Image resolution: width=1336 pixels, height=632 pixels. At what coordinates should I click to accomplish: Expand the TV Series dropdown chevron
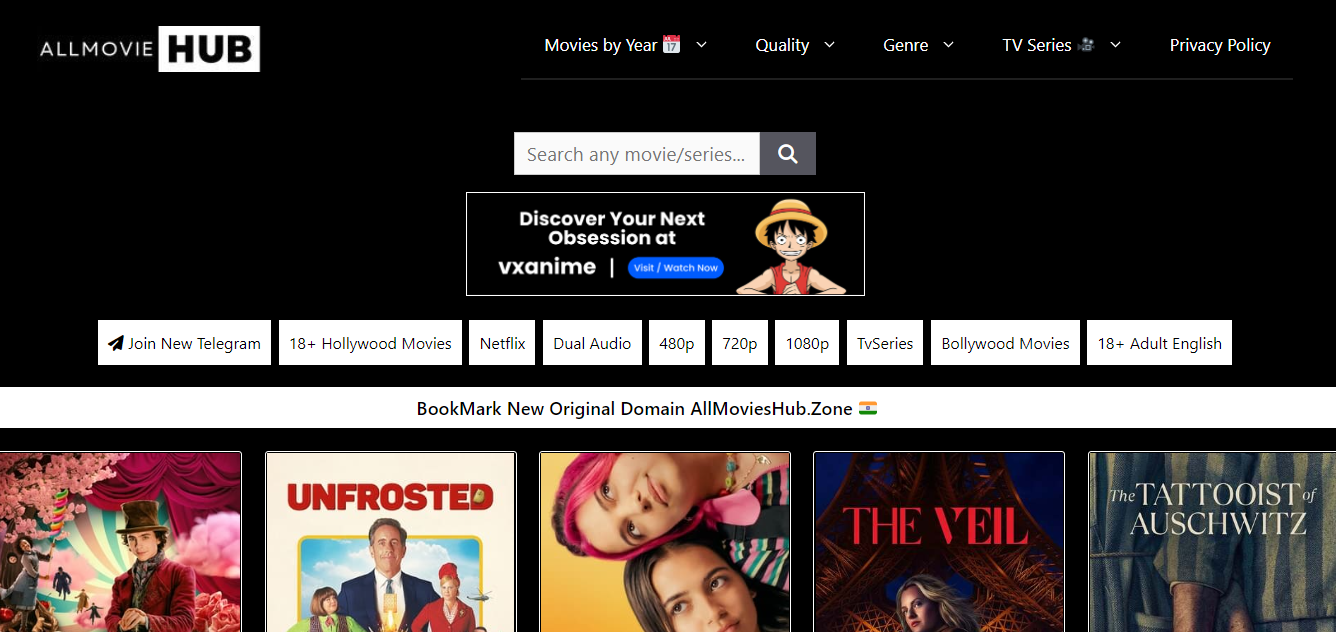(1115, 45)
